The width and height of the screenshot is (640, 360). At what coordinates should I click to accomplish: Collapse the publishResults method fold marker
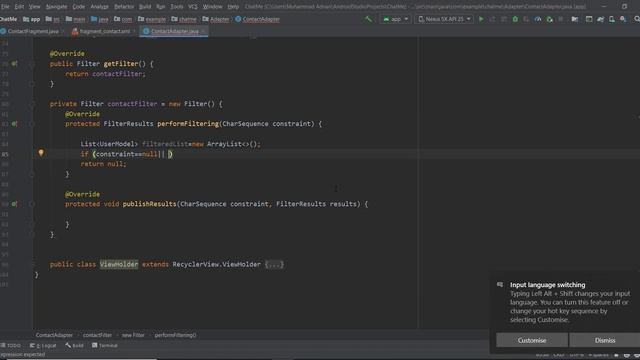pyautogui.click(x=31, y=204)
